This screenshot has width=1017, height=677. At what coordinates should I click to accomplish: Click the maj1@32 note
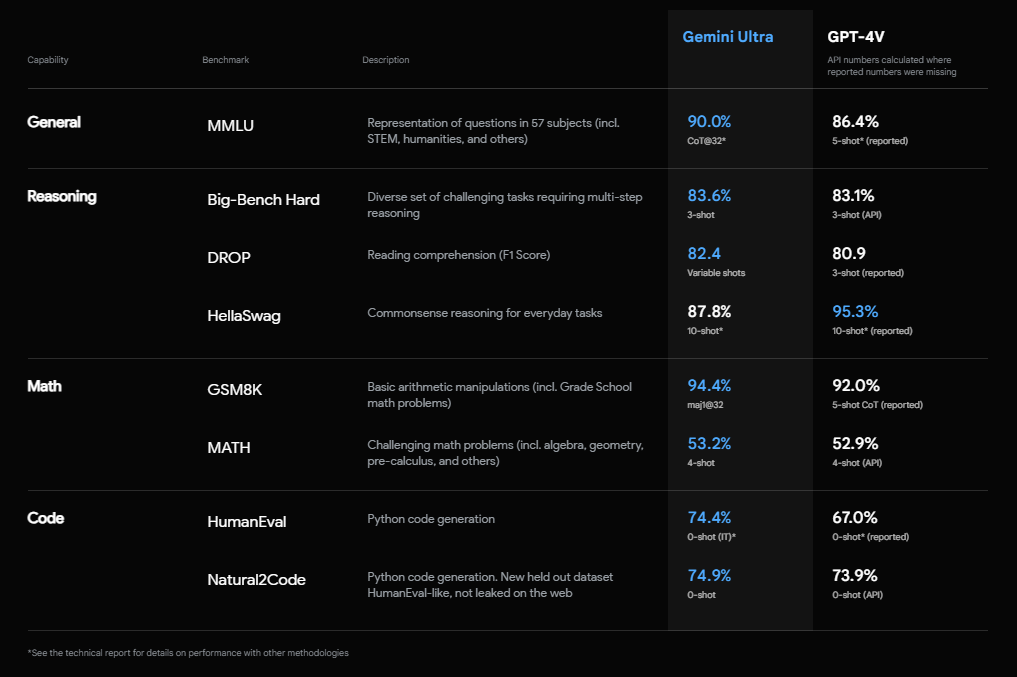click(705, 405)
